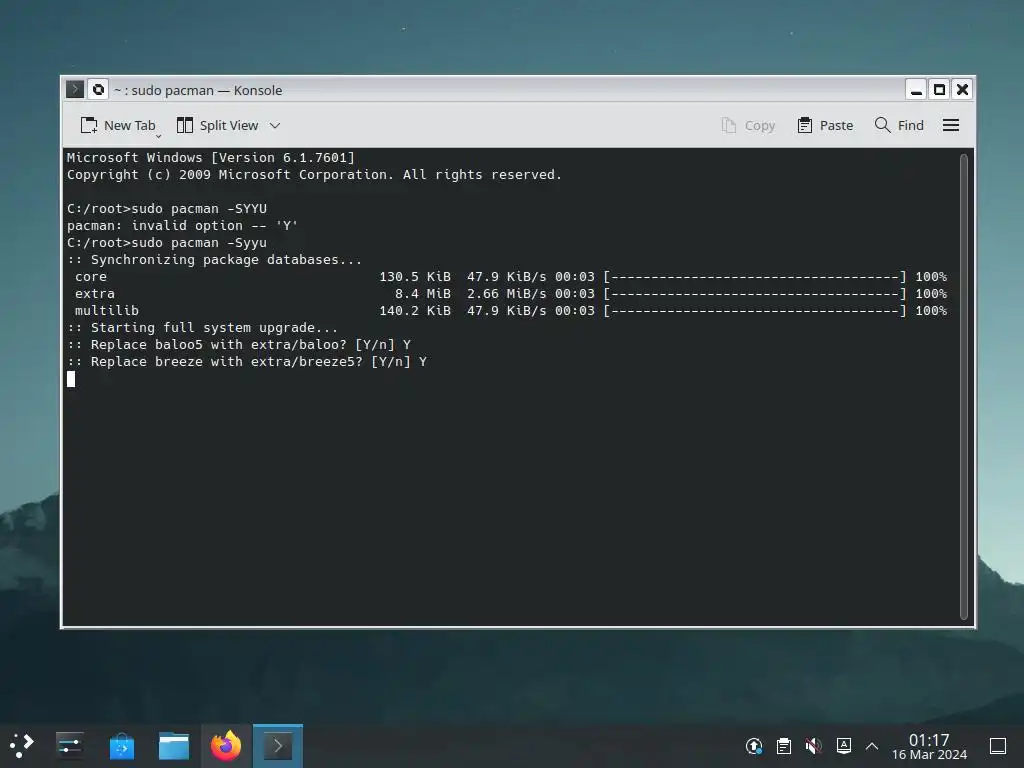Click the Konsole taskbar entry
Viewport: 1024px width, 768px height.
[278, 746]
